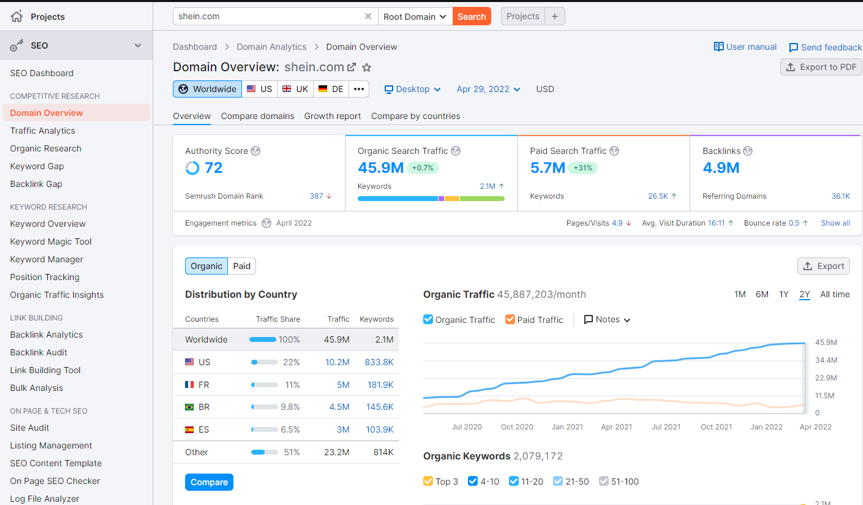This screenshot has height=505, width=863.
Task: Click the Backlinks globe icon
Action: [747, 151]
